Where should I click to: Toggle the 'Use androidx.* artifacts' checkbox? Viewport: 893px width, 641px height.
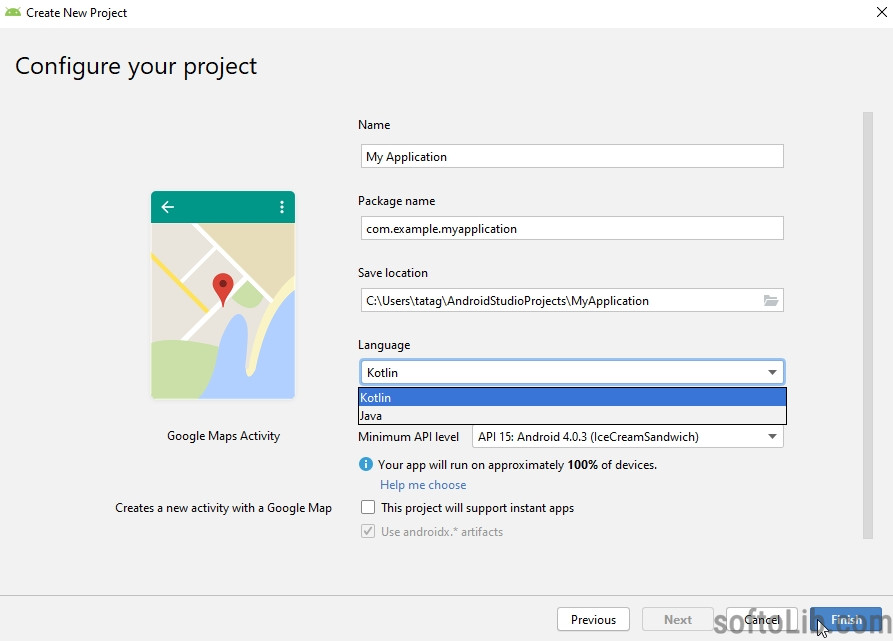(x=368, y=531)
